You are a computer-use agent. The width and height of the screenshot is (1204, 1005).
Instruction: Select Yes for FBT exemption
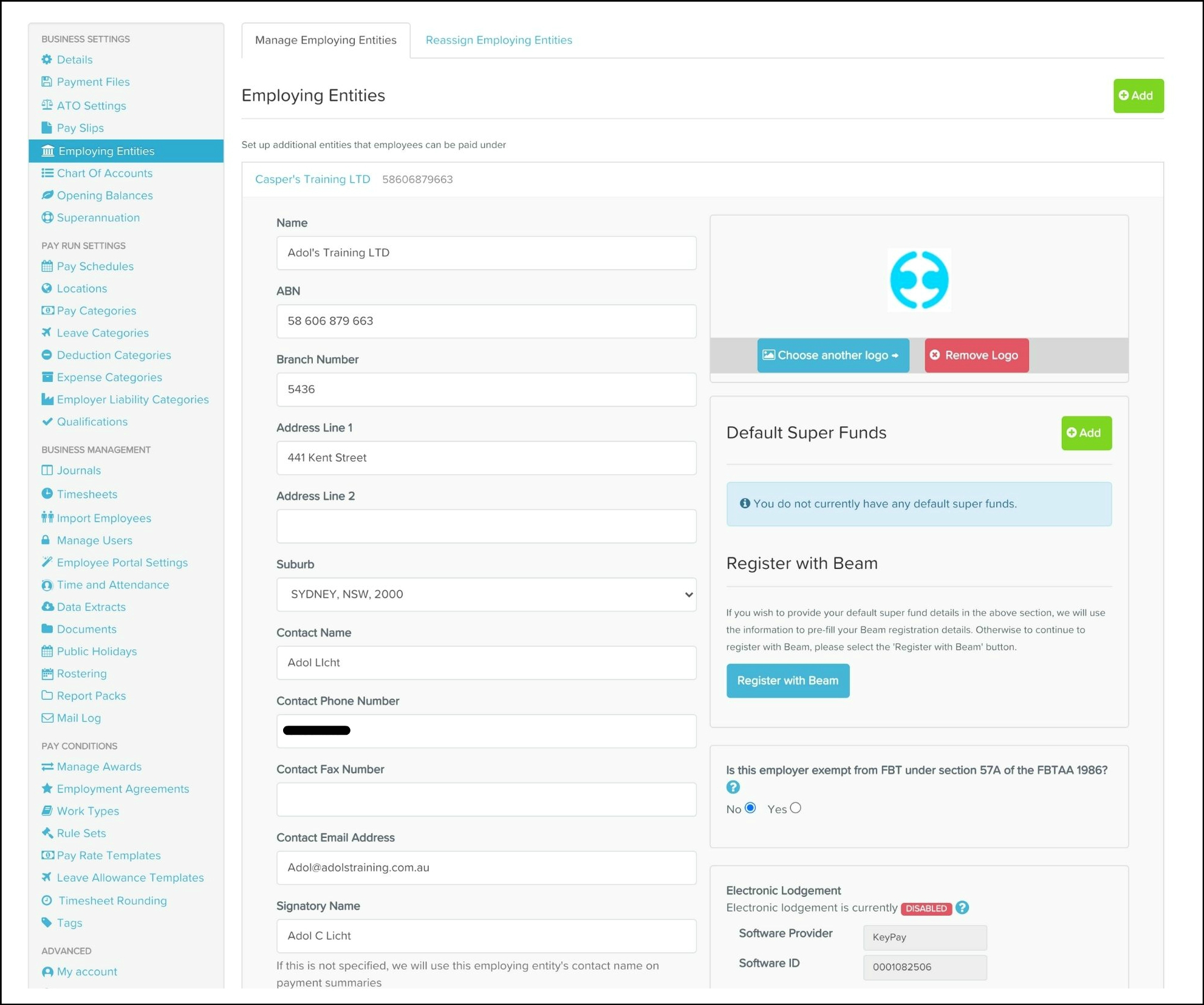pos(795,808)
